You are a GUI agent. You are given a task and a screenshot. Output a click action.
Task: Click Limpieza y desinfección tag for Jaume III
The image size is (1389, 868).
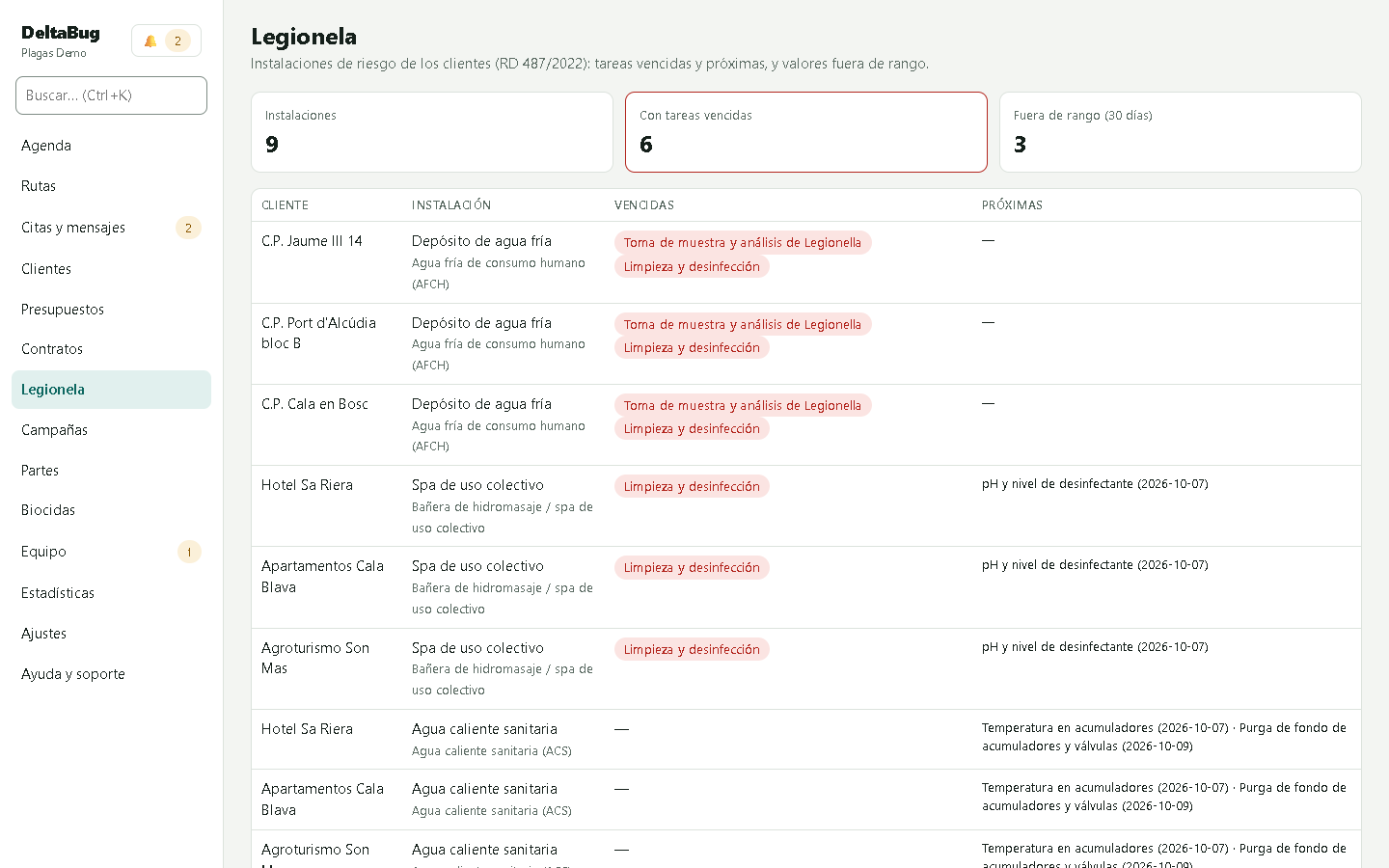click(692, 266)
